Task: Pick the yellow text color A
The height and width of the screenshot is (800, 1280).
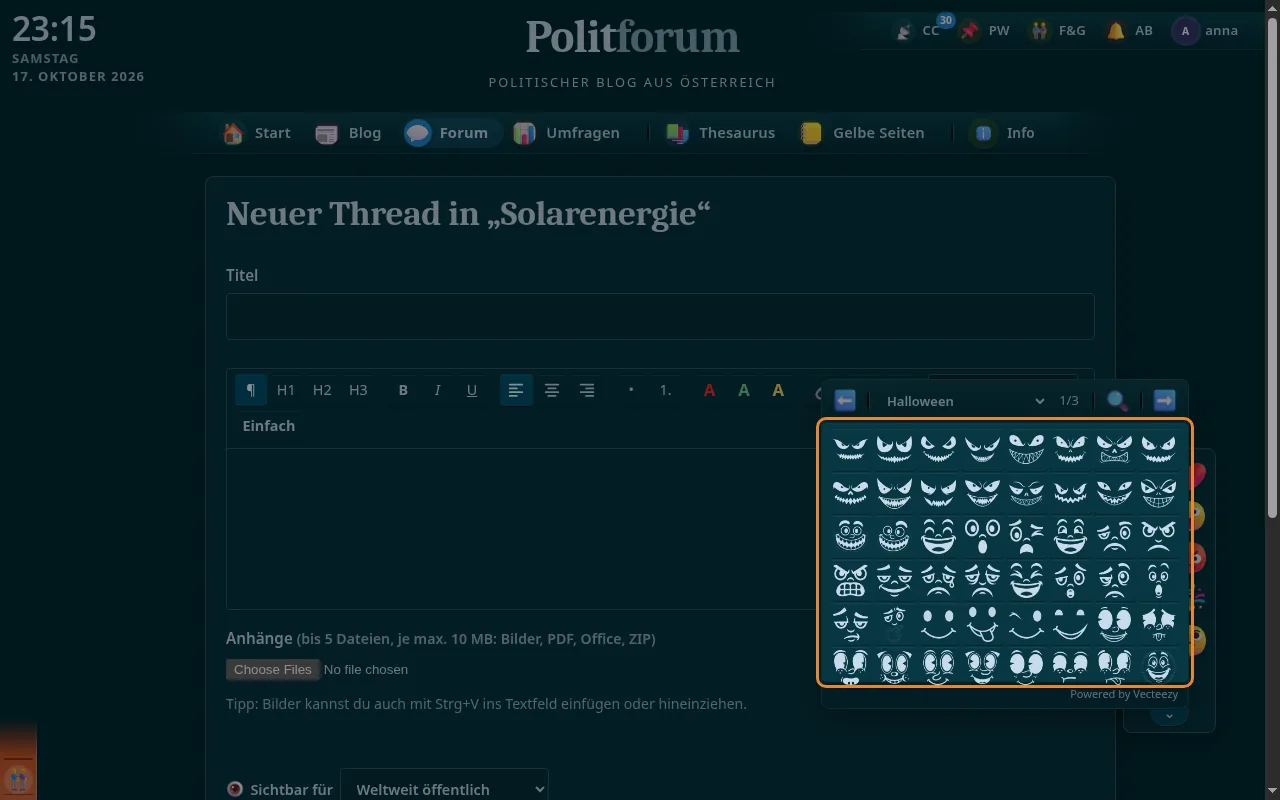Action: pyautogui.click(x=778, y=390)
